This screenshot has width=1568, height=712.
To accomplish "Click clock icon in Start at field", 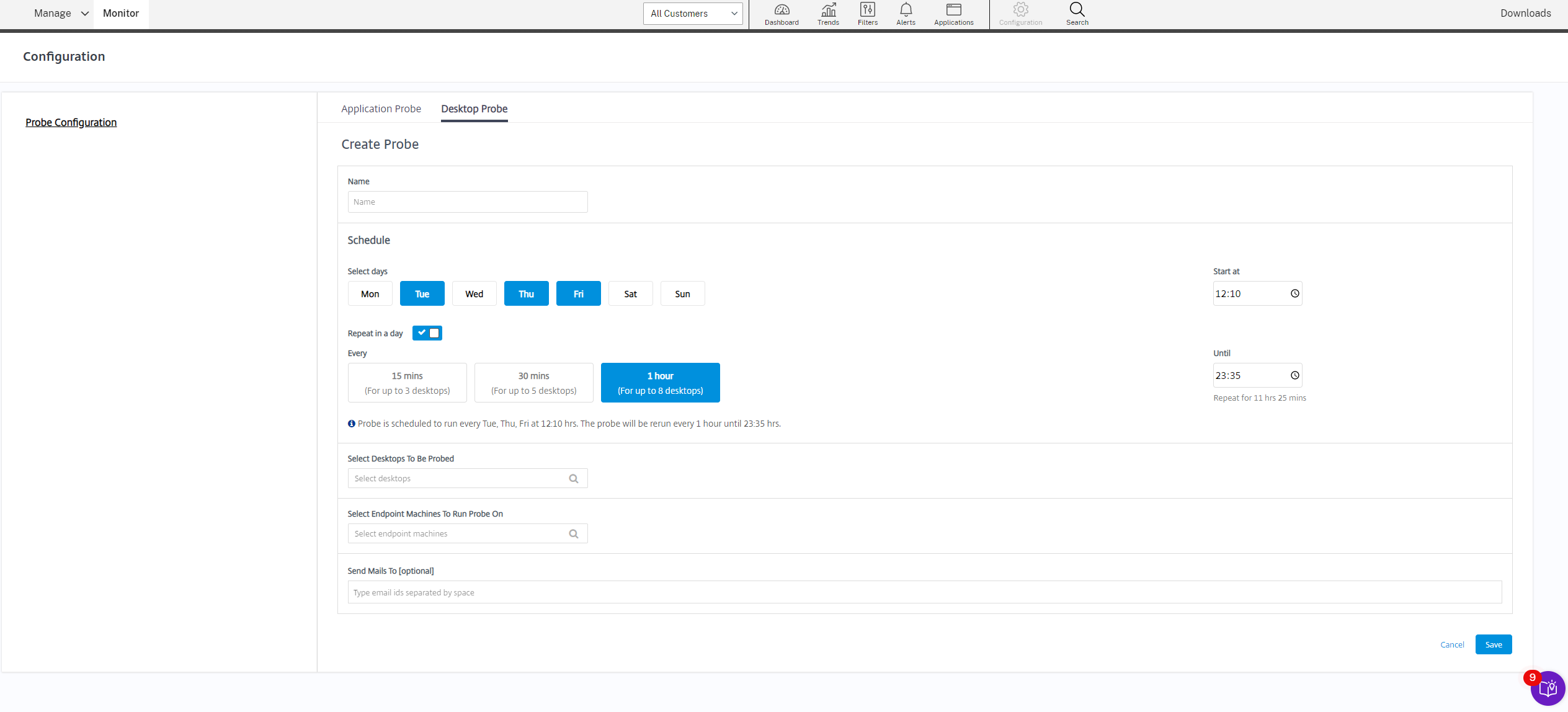I will 1294,294.
